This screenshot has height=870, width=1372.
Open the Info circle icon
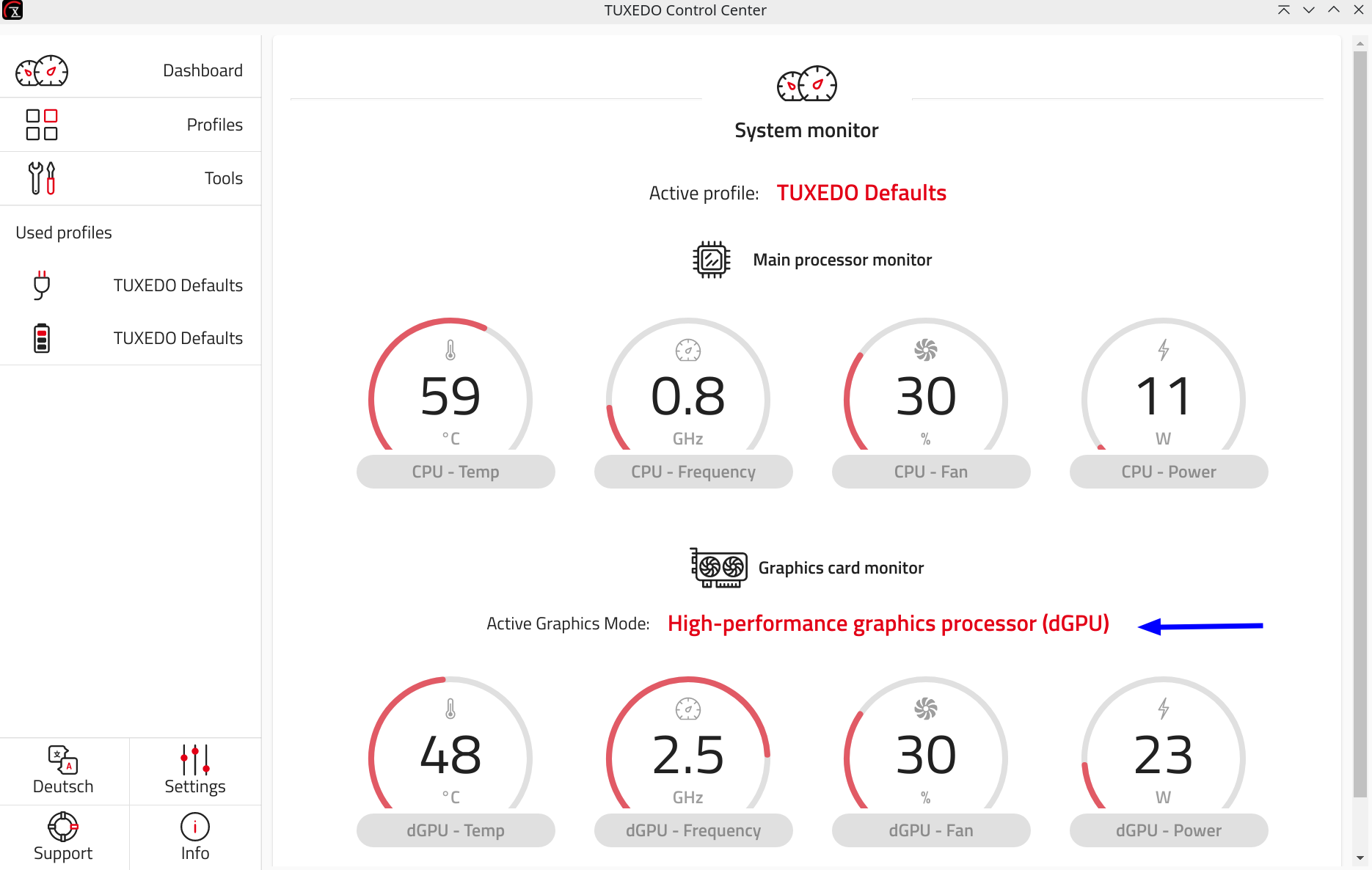click(195, 827)
